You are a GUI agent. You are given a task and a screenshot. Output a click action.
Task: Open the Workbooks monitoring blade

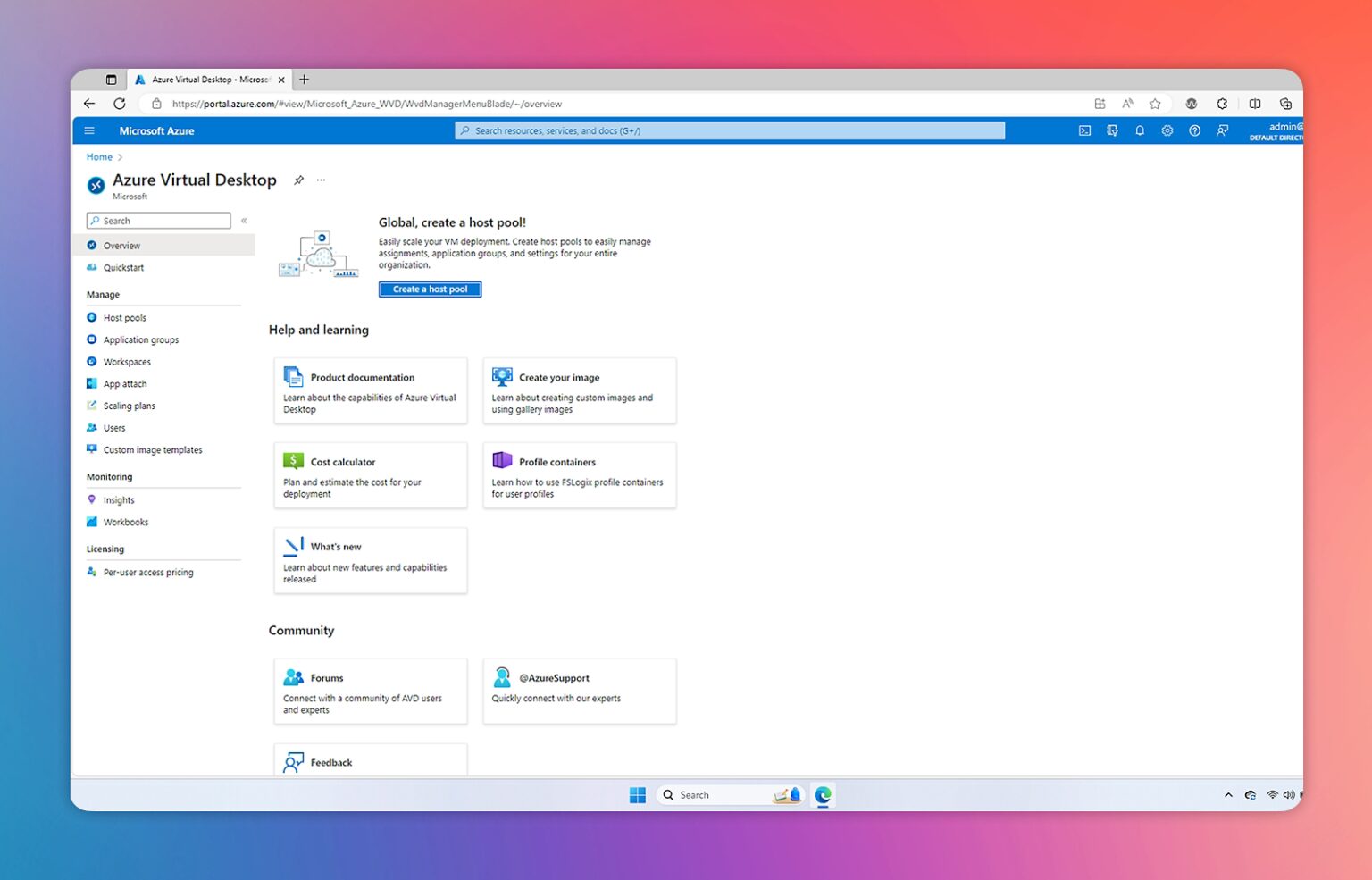point(124,522)
